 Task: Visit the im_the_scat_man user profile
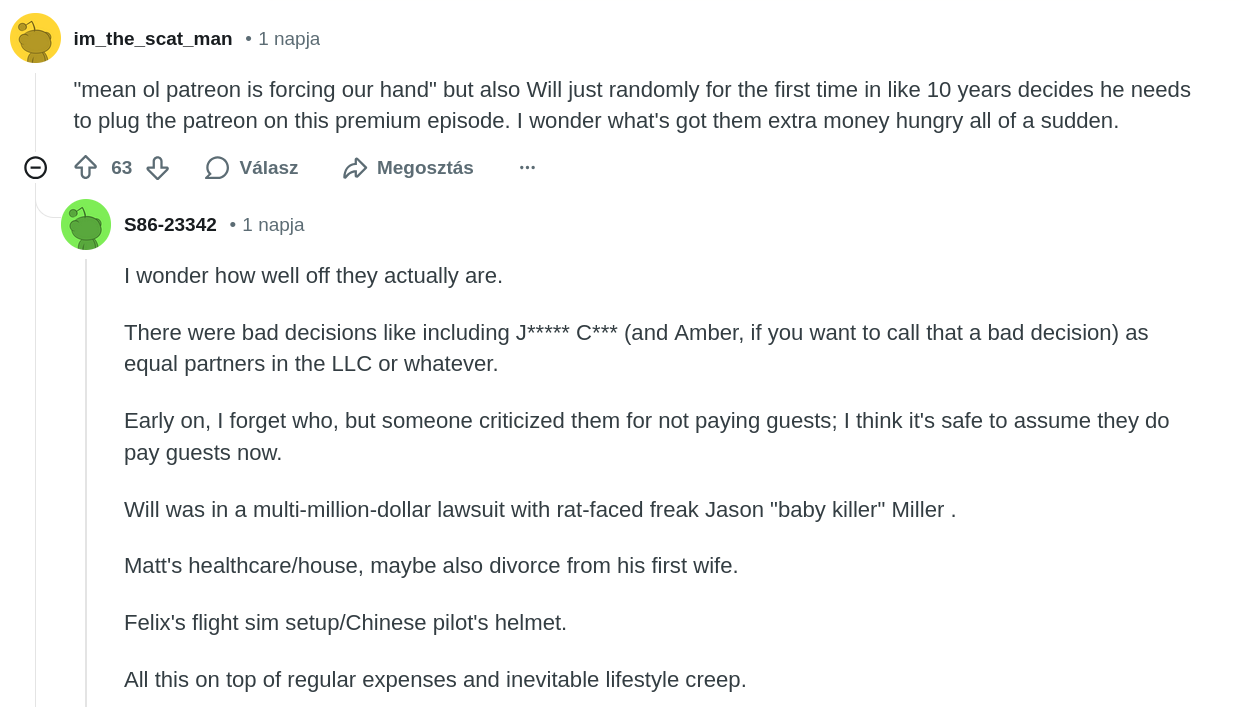coord(153,39)
